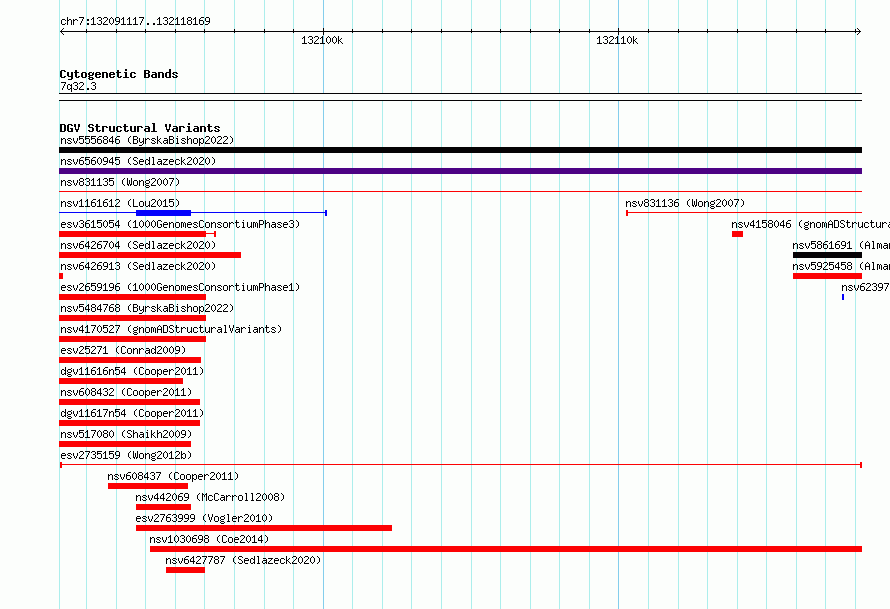Open nsv608432 (Cooper2011) variant label
The height and width of the screenshot is (609, 890).
coord(126,392)
